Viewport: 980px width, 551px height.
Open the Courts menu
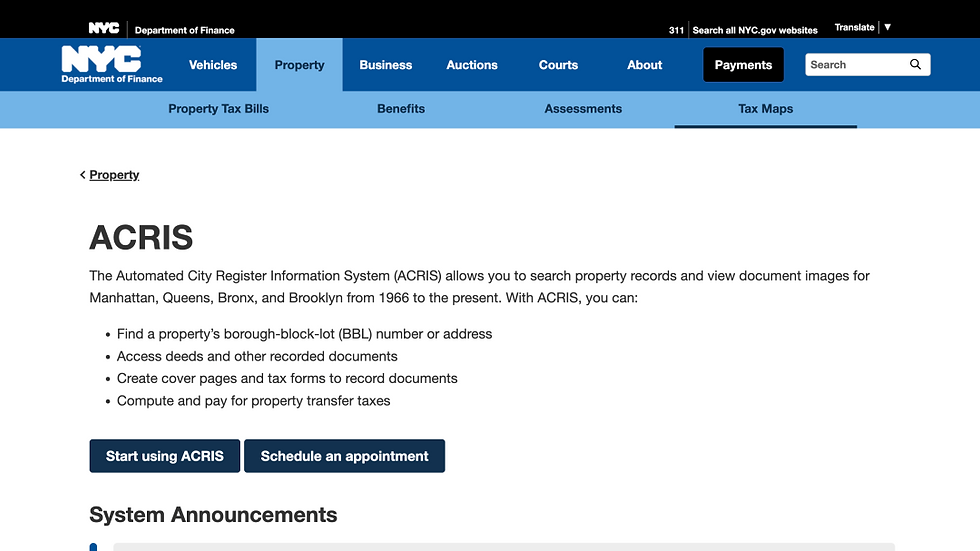coord(558,65)
